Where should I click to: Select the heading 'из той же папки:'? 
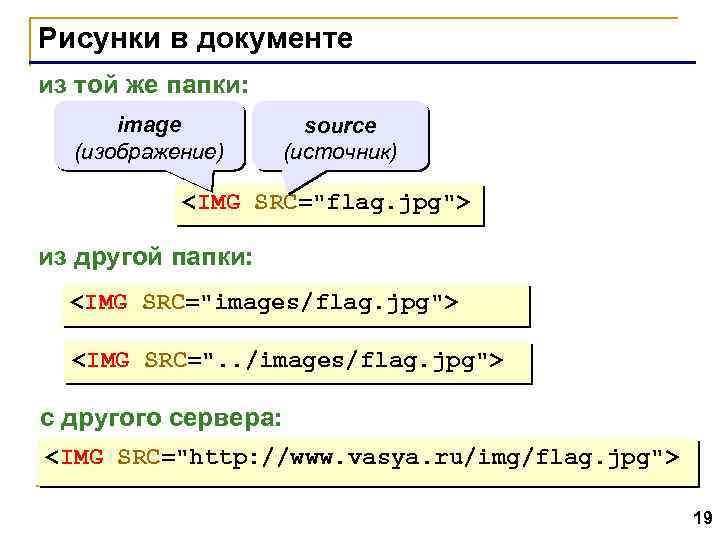click(143, 85)
